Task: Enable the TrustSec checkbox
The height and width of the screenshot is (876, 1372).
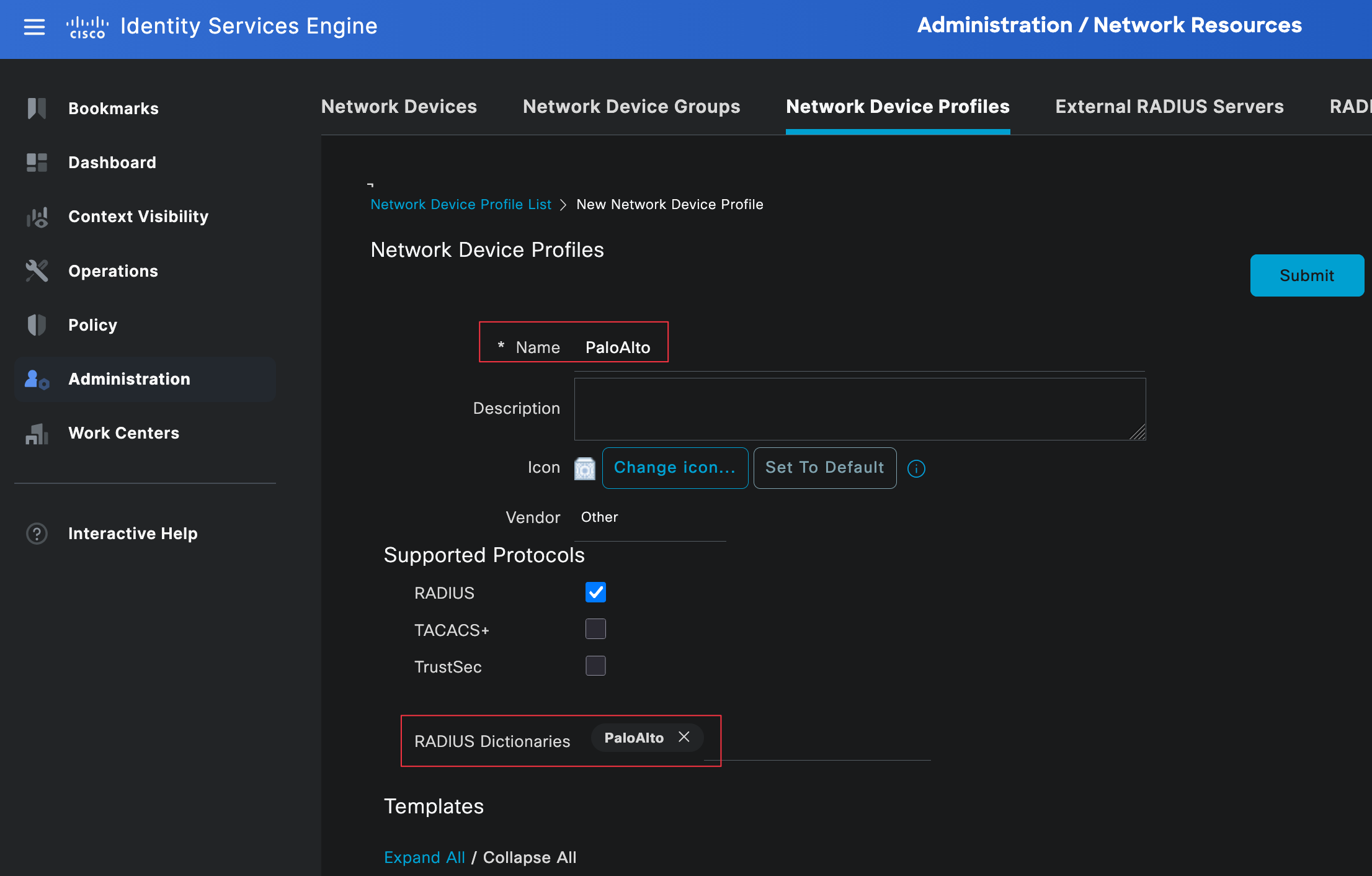Action: coord(595,666)
